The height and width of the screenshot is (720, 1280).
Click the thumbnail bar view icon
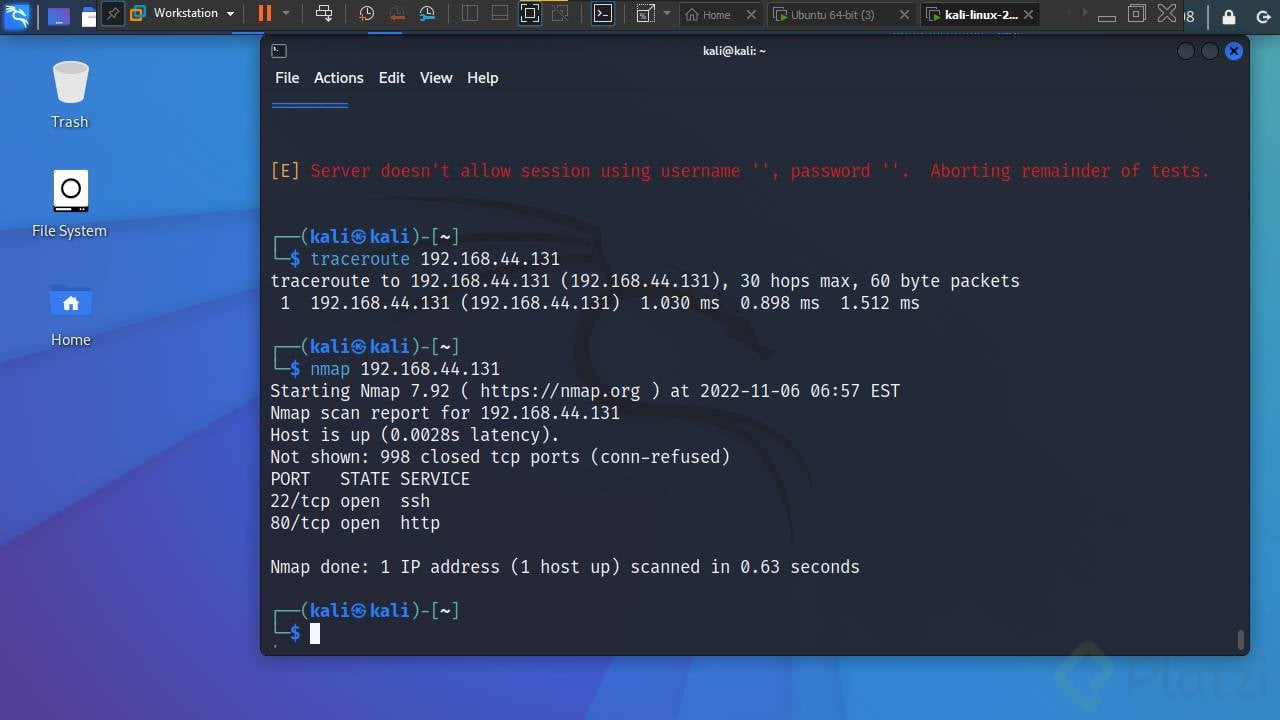(x=500, y=14)
